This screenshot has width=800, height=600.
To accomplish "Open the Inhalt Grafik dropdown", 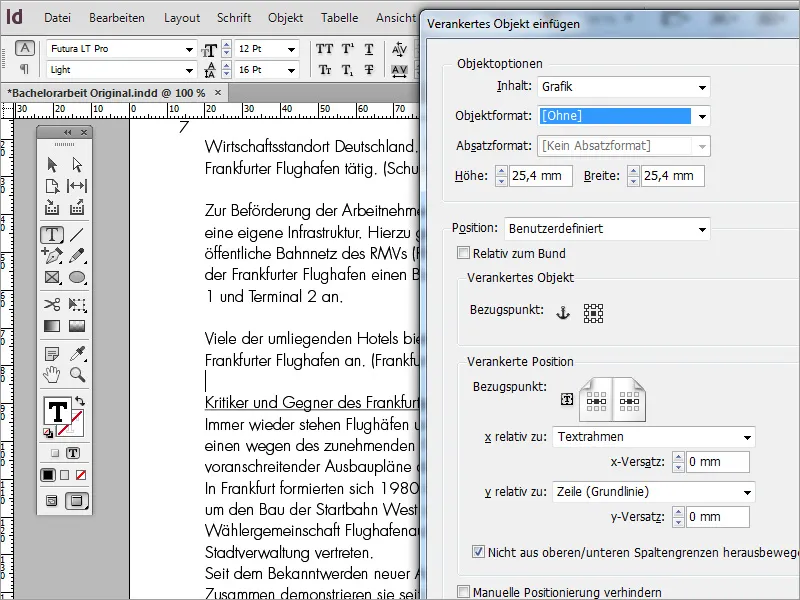I will pyautogui.click(x=623, y=87).
